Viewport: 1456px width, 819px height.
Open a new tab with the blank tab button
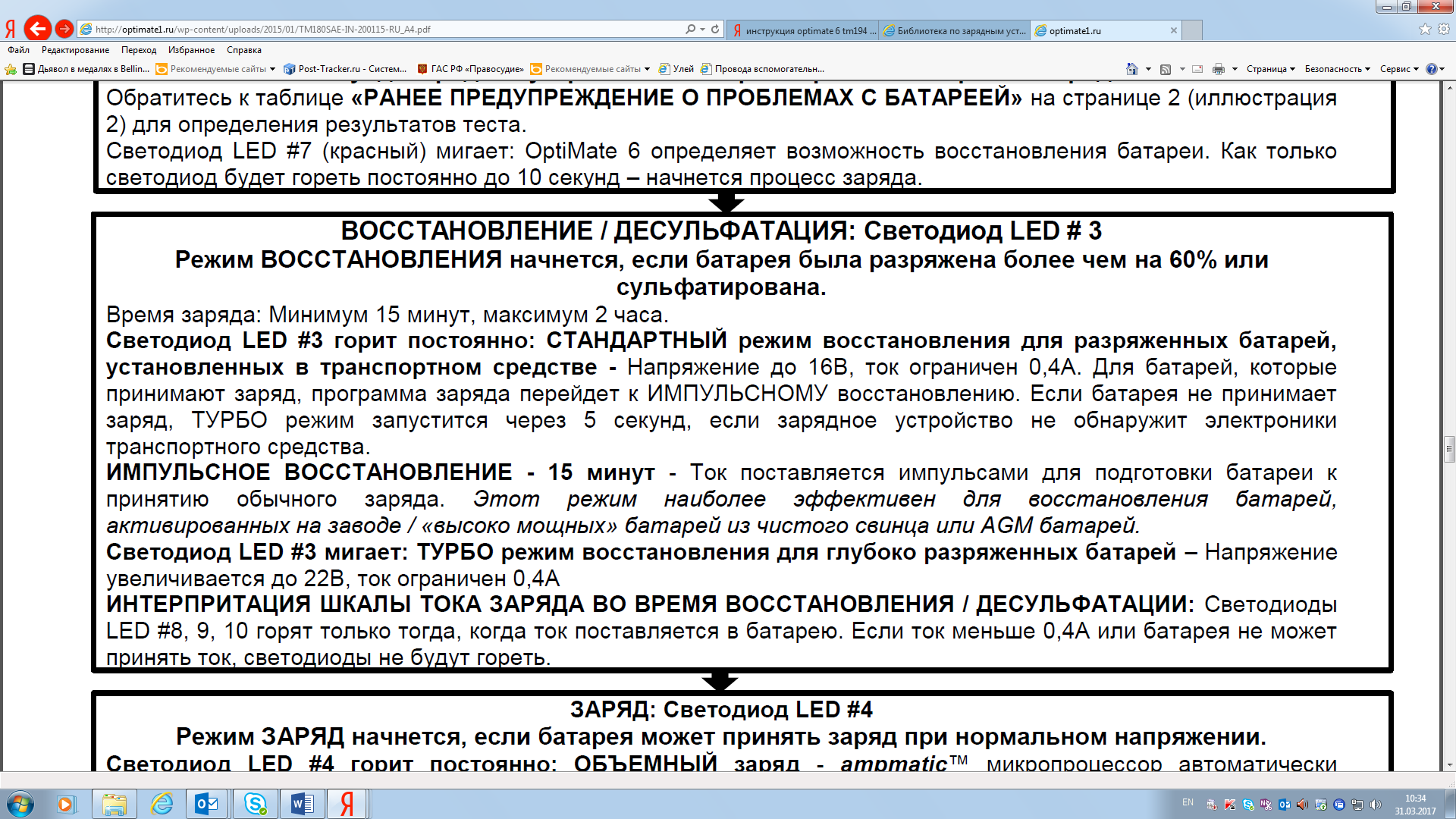tap(1192, 30)
